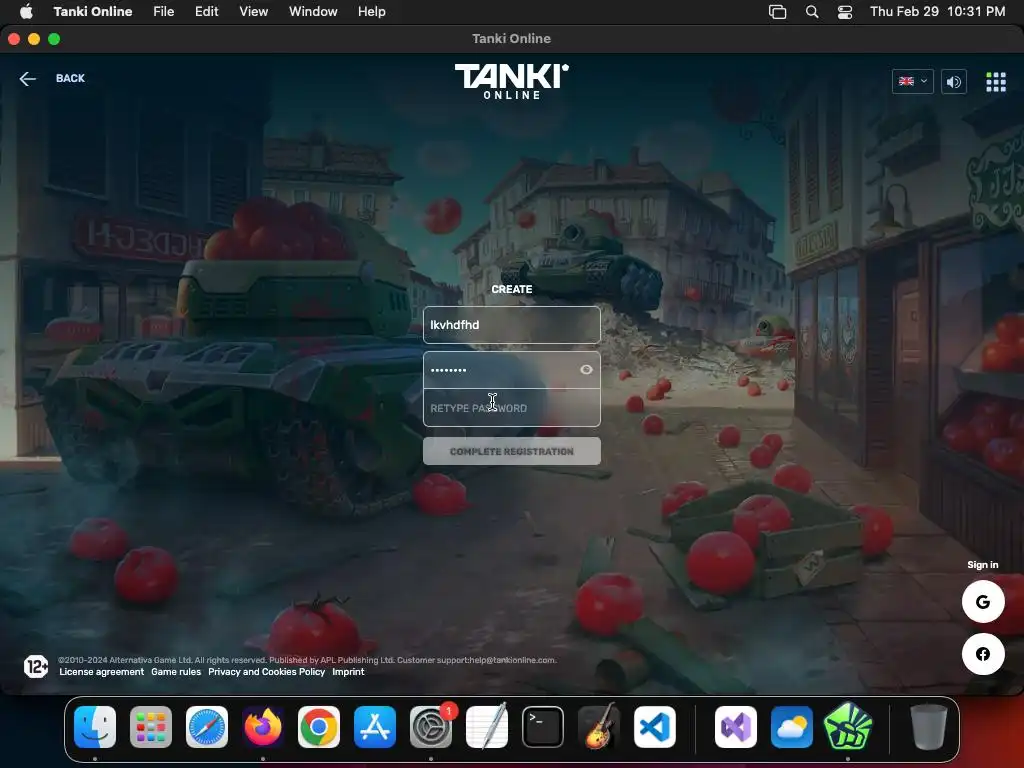Open the grid apps menu
This screenshot has width=1024, height=768.
coord(995,82)
